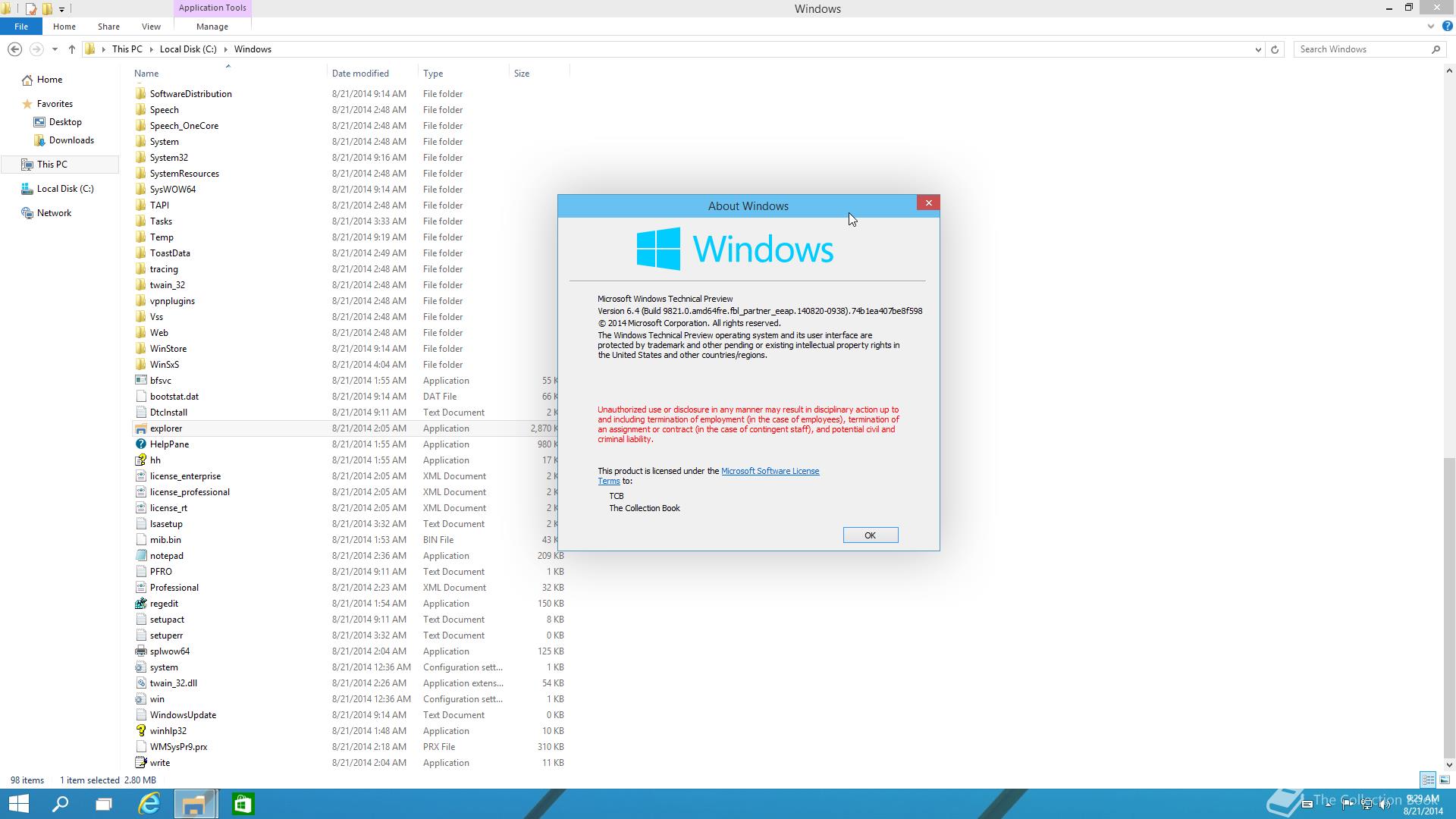Screen dimensions: 1456x819
Task: Sort by the Type column header
Action: (463, 74)
